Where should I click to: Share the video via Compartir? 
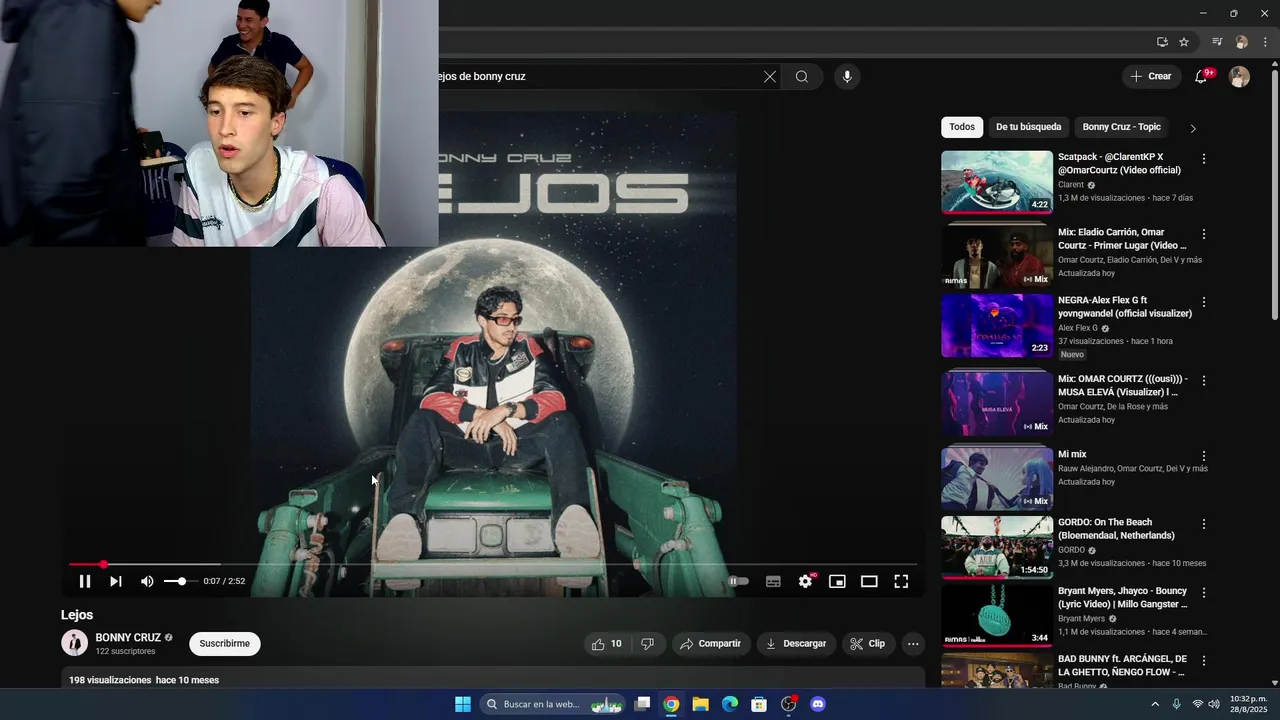click(x=710, y=644)
